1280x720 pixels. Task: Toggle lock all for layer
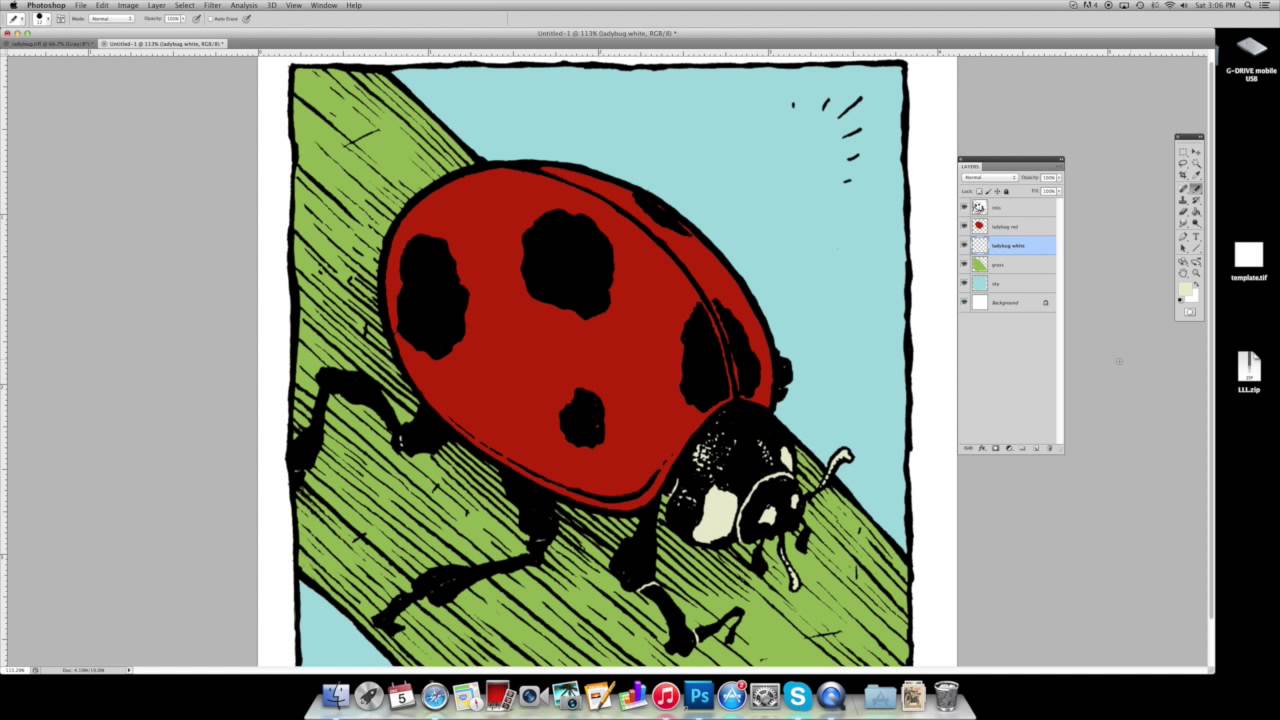coord(1006,191)
